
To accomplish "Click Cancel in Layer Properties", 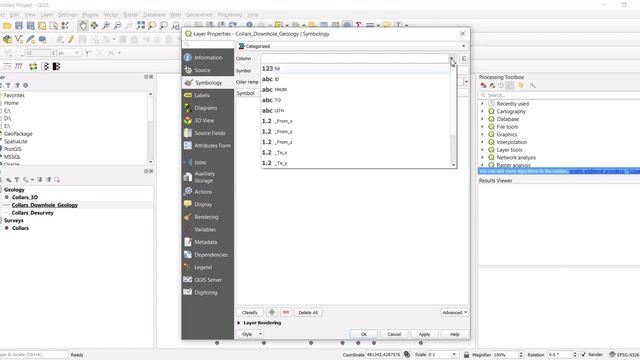I will pyautogui.click(x=394, y=334).
